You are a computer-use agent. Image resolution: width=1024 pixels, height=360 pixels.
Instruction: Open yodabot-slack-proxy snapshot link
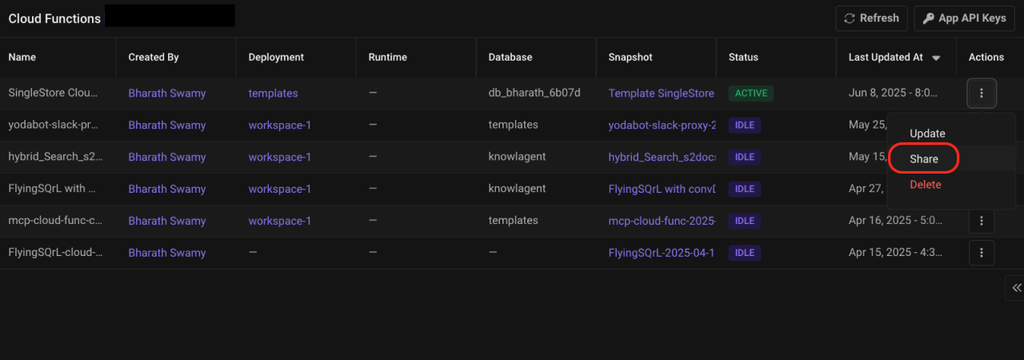coord(662,125)
